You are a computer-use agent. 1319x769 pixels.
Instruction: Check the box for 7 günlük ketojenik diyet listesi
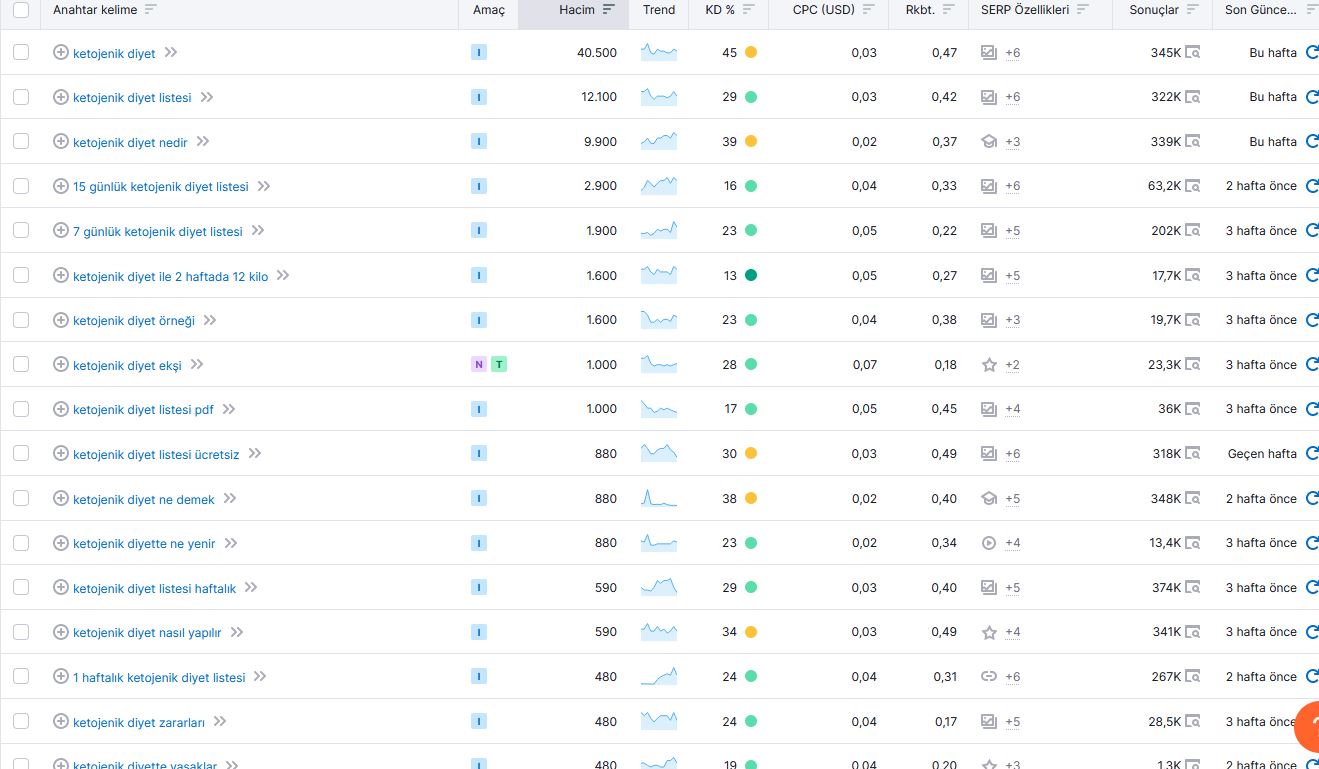pyautogui.click(x=21, y=231)
